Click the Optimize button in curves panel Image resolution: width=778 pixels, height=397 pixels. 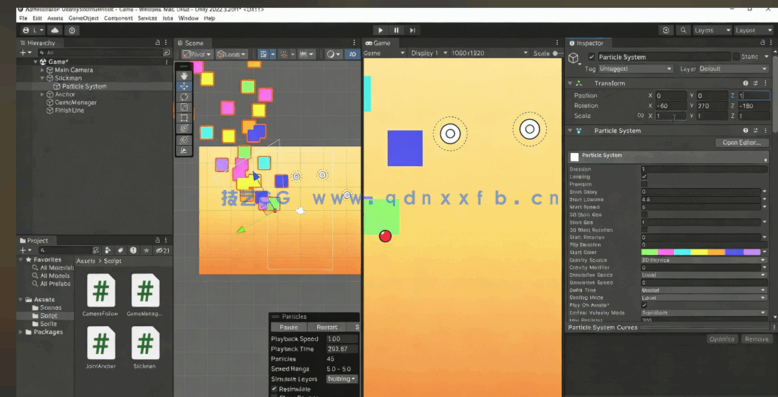[722, 339]
